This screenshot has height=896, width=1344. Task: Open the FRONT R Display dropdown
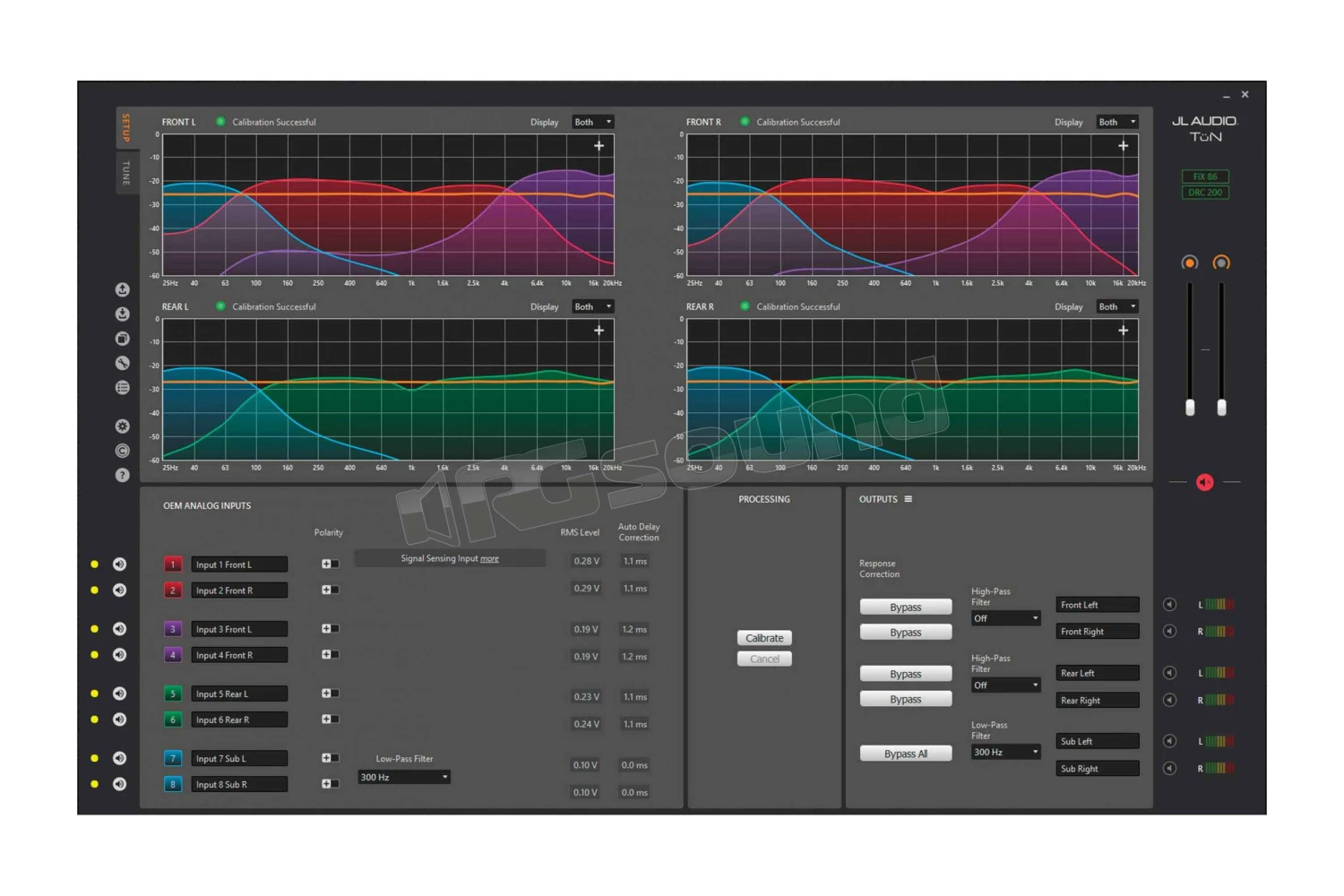click(x=1117, y=122)
